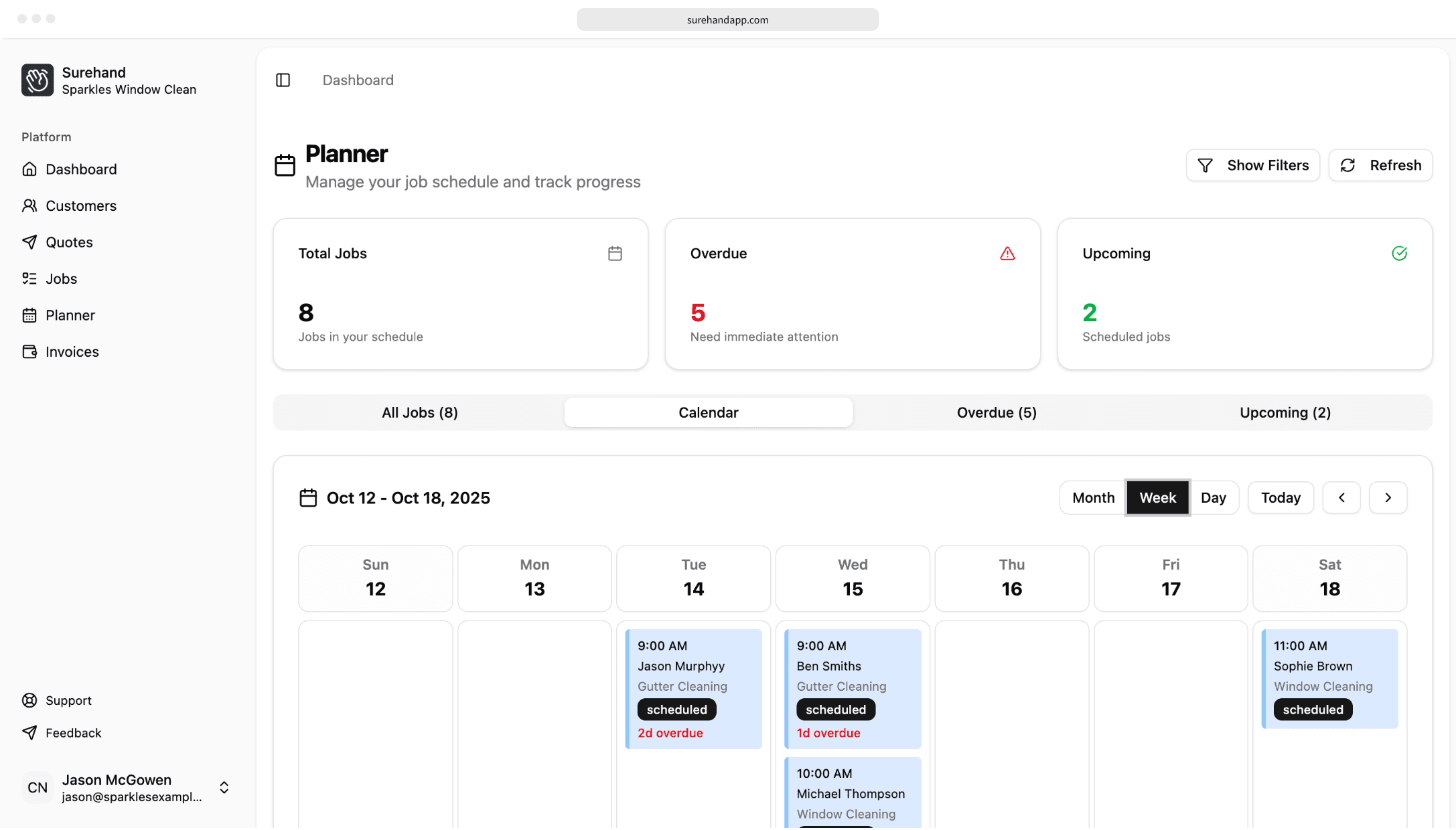This screenshot has width=1456, height=830.
Task: Switch calendar to Day view
Action: click(1213, 498)
